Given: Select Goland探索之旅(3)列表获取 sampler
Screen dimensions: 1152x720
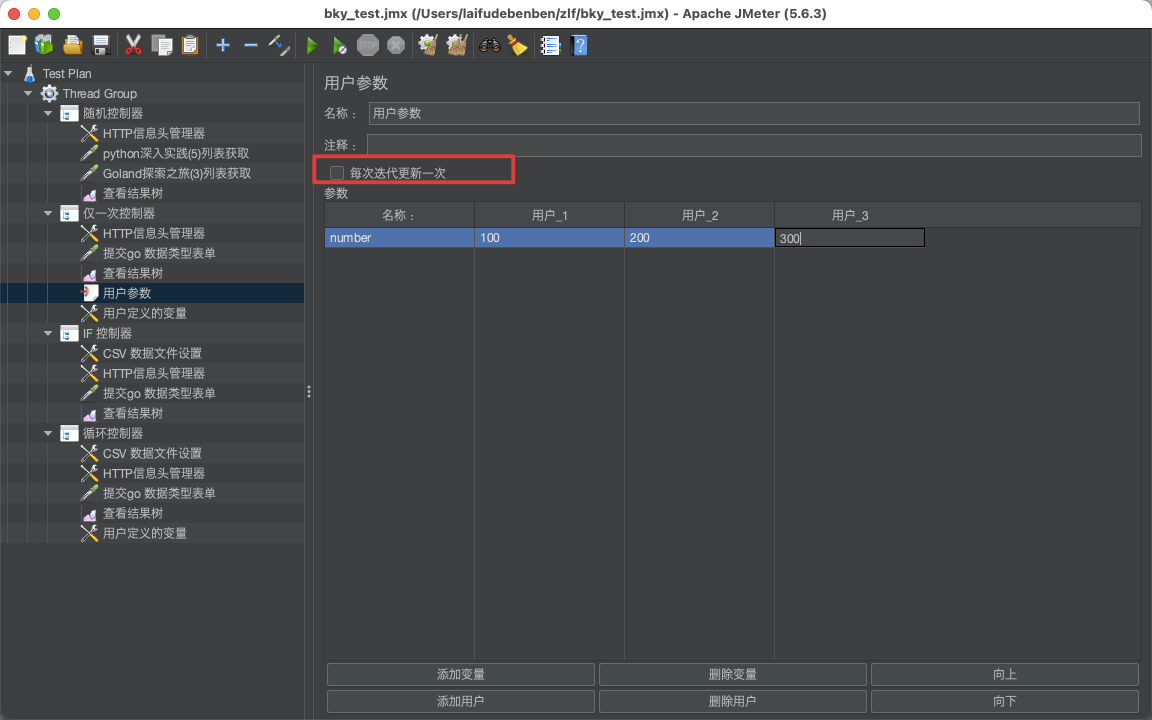Looking at the screenshot, I should [177, 173].
